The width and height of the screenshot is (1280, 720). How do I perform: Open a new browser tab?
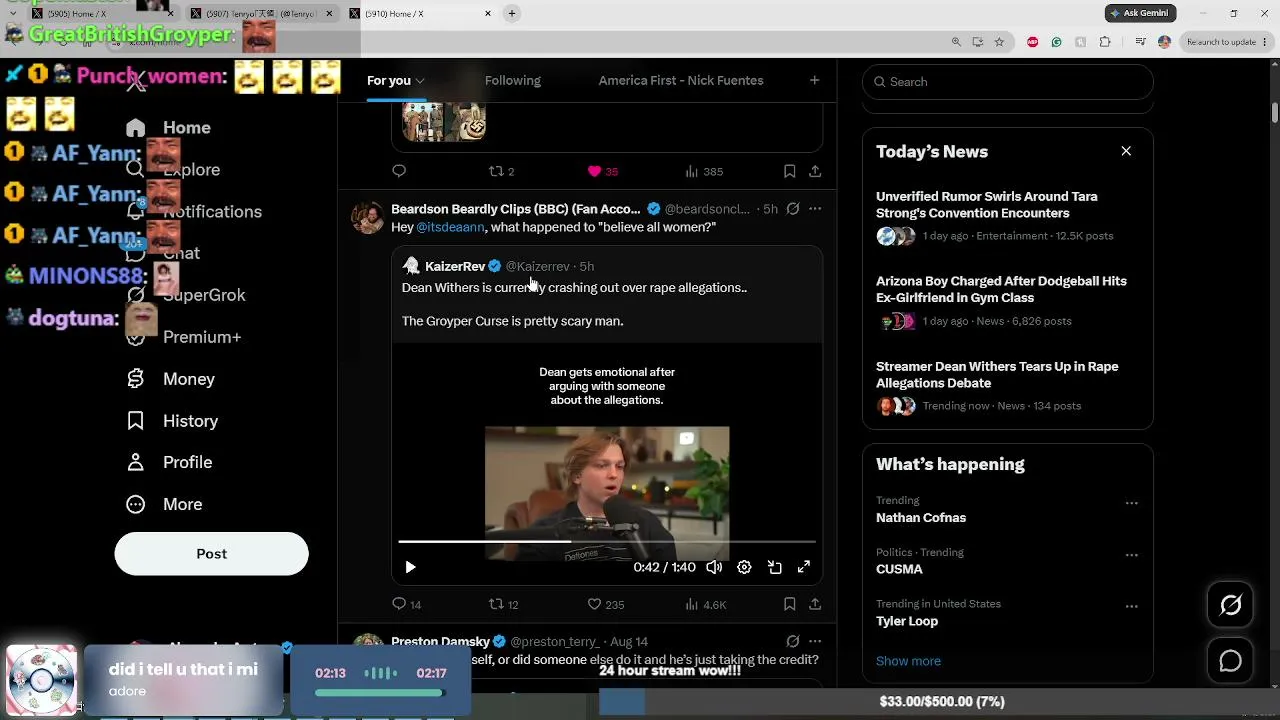point(512,13)
